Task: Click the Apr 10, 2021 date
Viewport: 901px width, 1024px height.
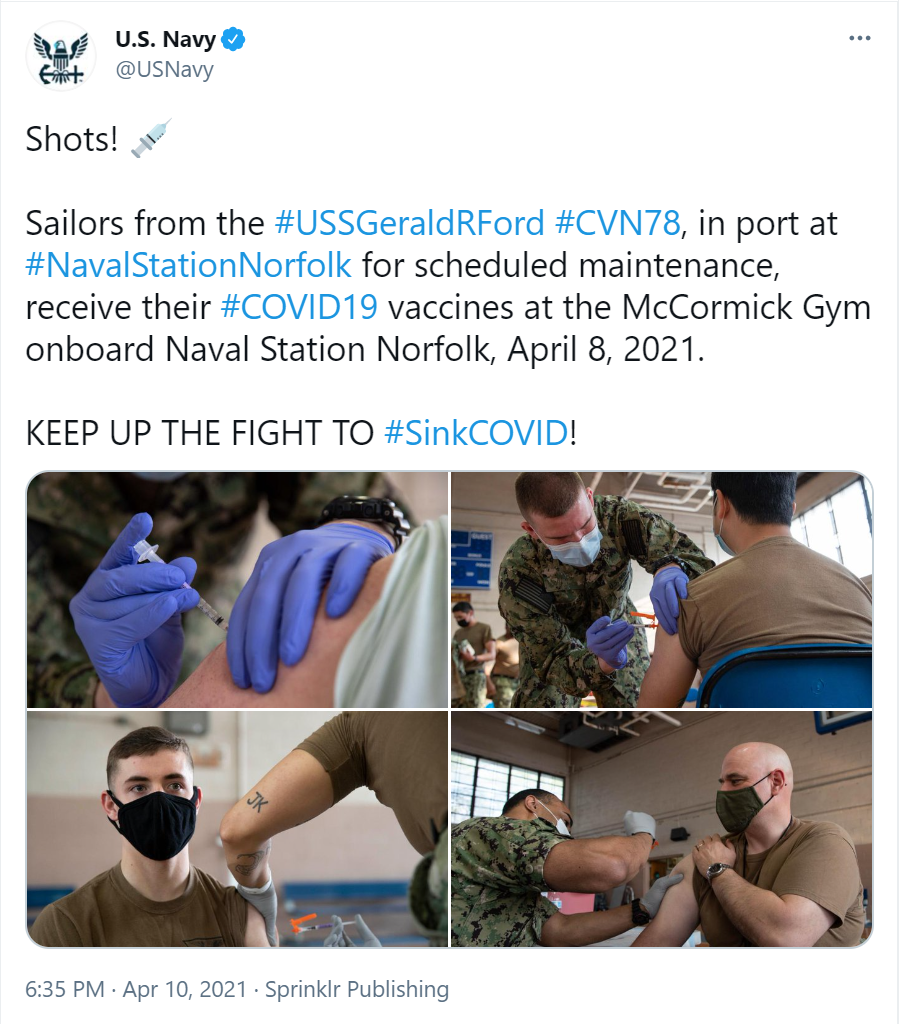Action: [x=185, y=989]
